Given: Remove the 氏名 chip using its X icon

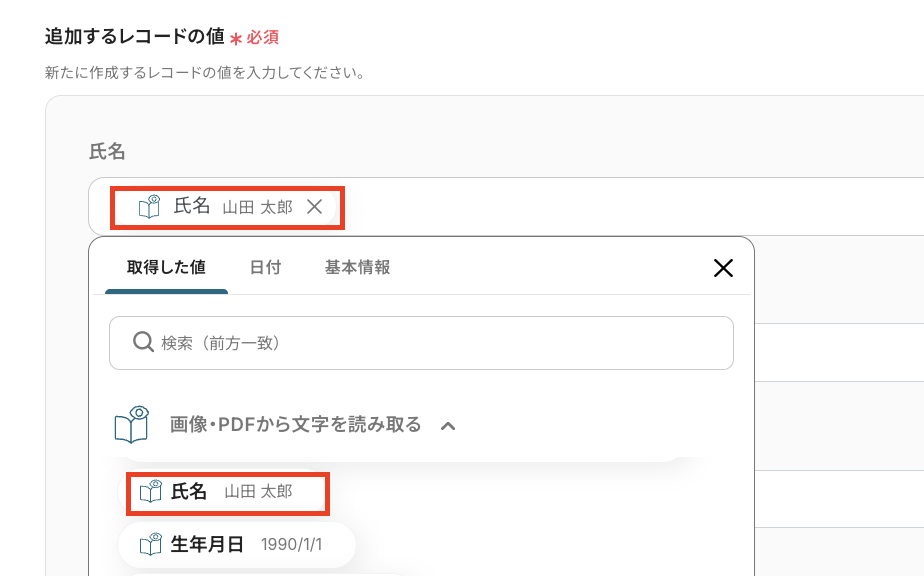Looking at the screenshot, I should [314, 206].
